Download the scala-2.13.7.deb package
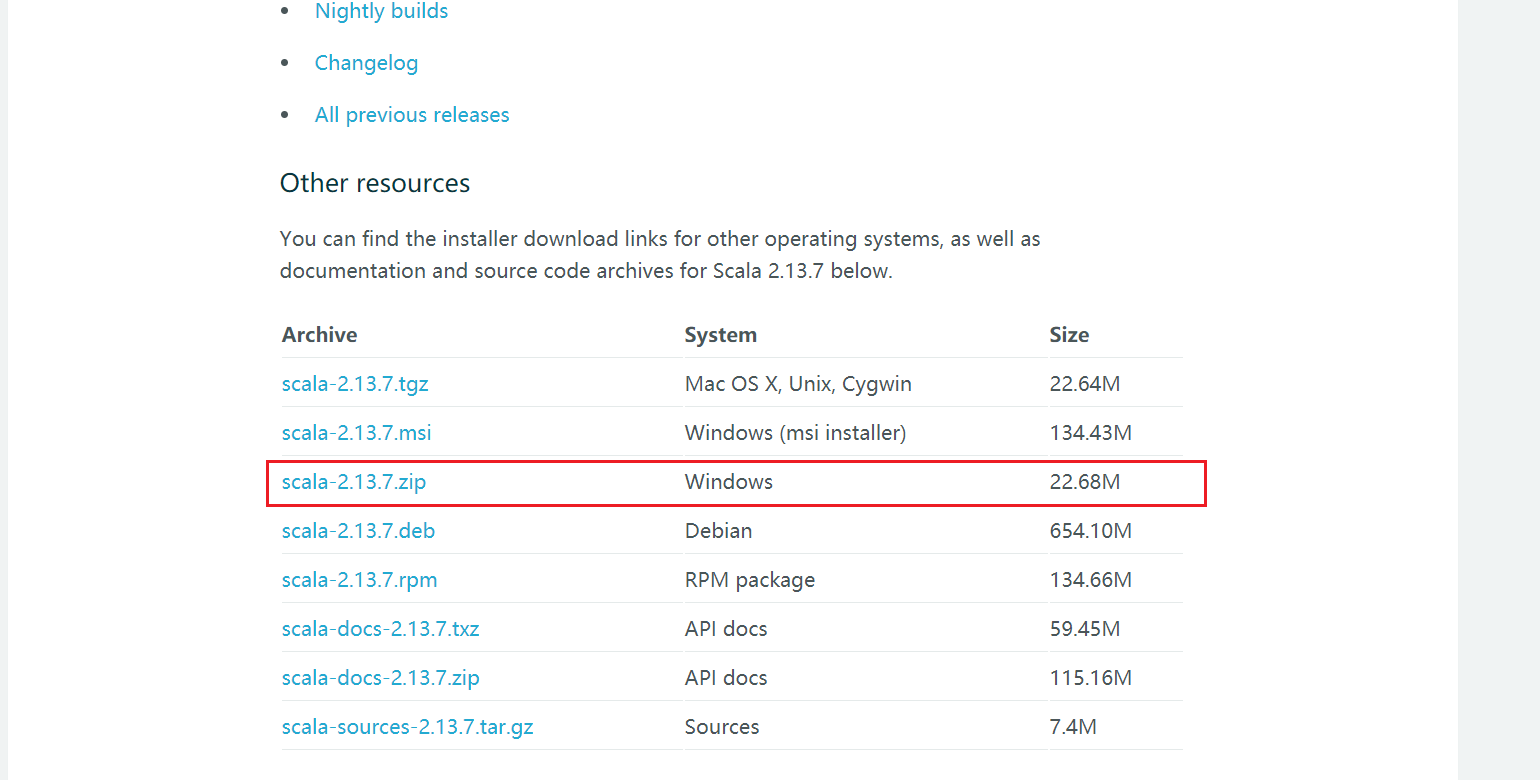 (x=358, y=531)
